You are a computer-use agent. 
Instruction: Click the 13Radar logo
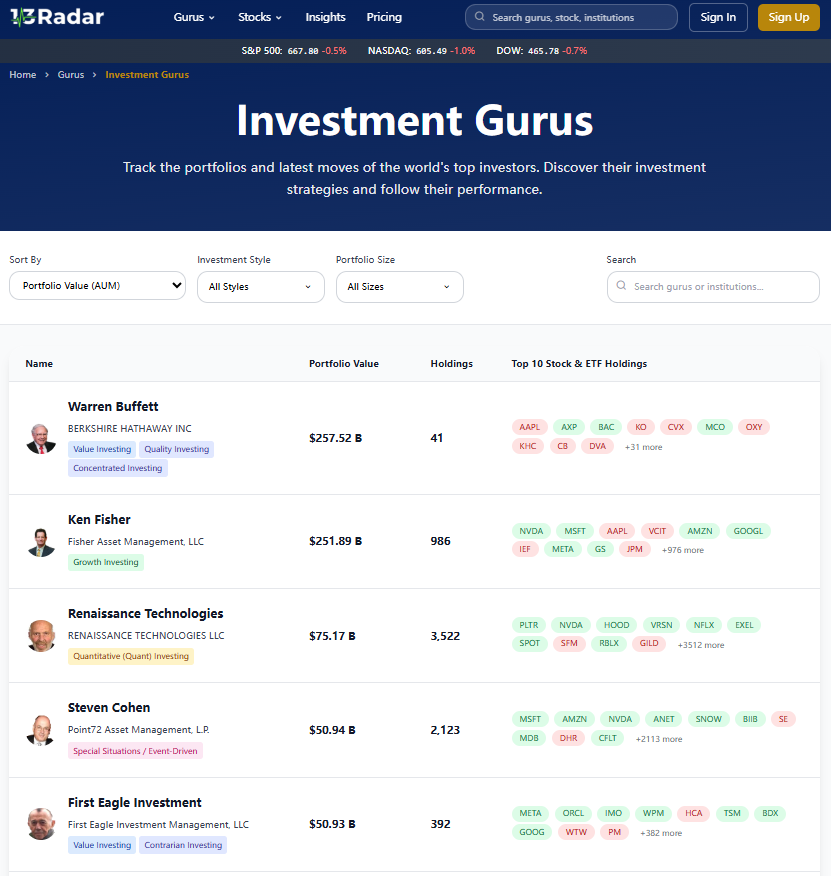pos(57,17)
